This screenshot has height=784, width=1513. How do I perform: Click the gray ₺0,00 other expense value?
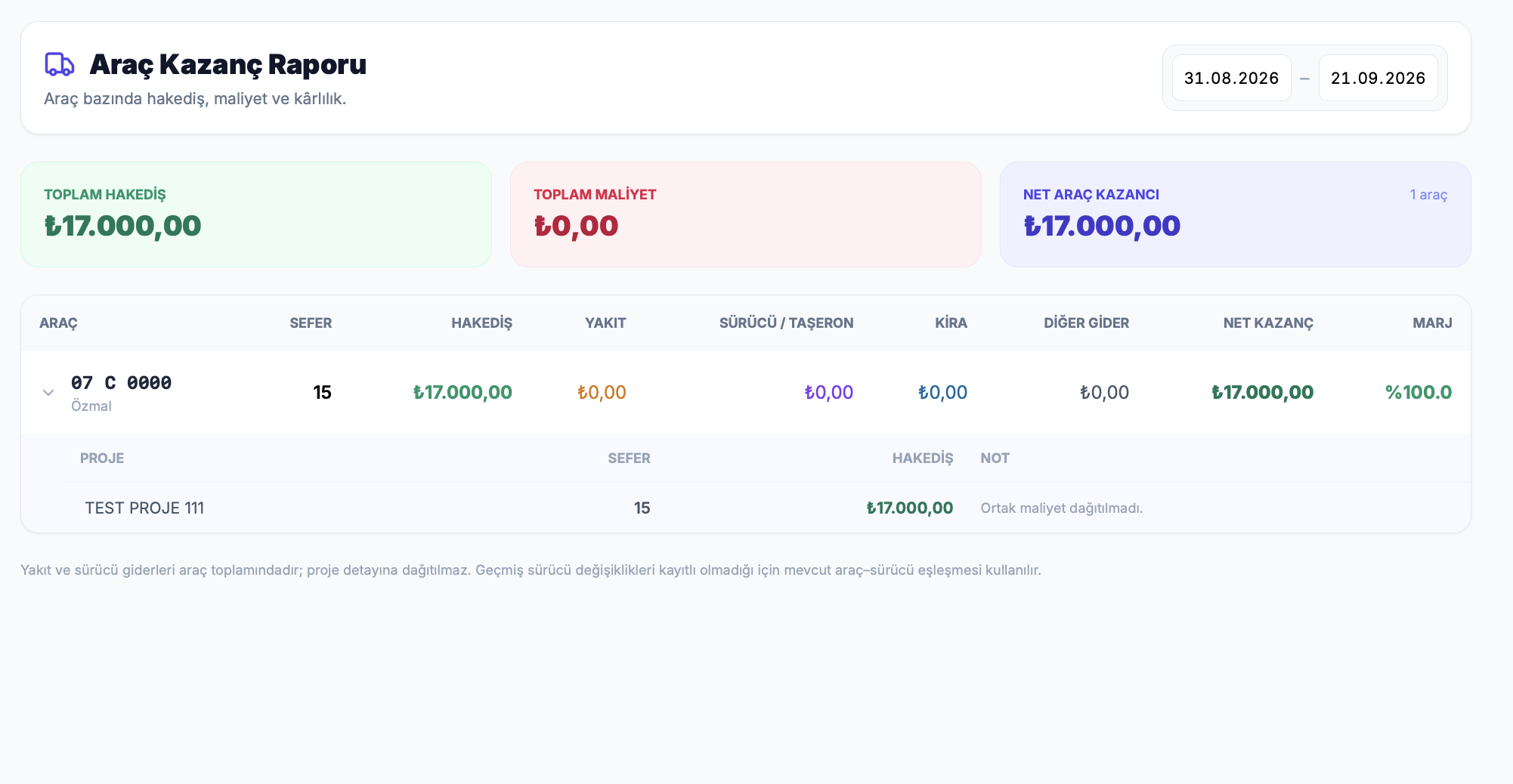(x=1104, y=393)
